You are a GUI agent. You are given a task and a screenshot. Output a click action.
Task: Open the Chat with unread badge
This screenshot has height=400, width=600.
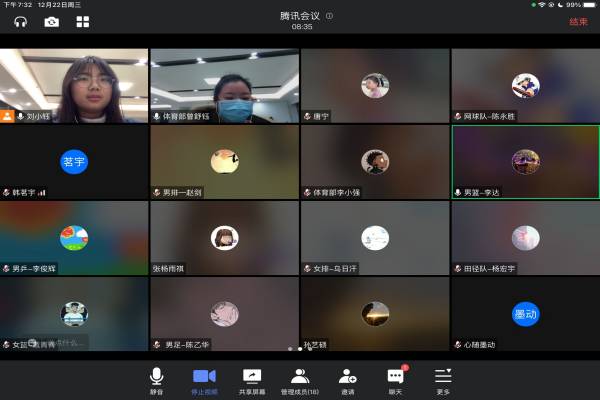click(x=395, y=378)
